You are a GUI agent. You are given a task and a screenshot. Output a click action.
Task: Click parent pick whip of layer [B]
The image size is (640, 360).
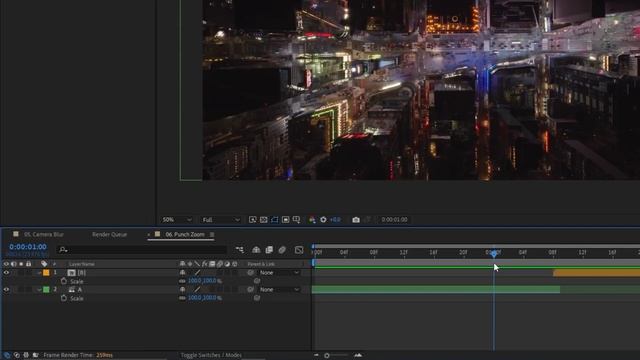(251, 273)
